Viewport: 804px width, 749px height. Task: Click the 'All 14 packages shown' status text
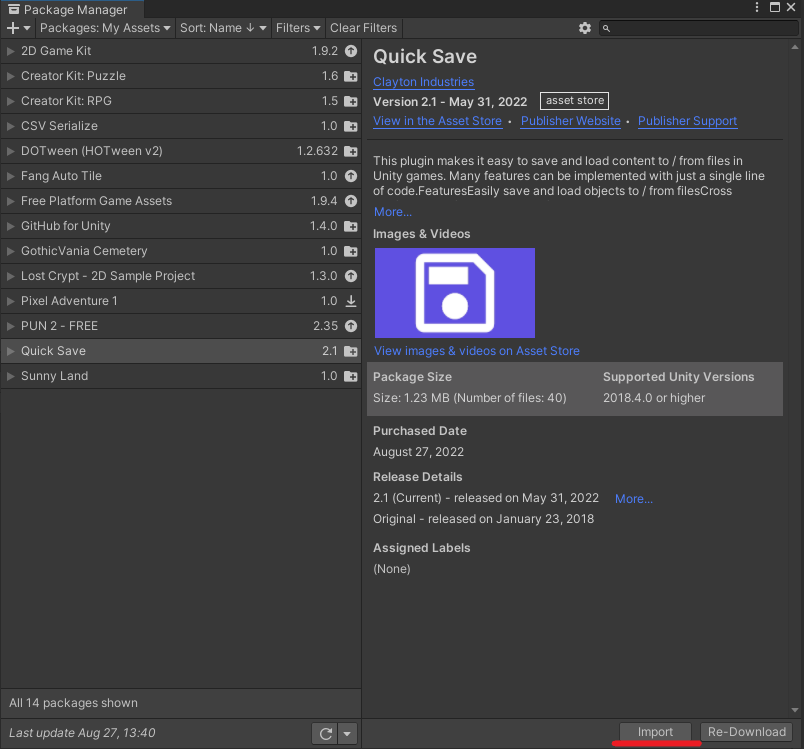[x=73, y=703]
